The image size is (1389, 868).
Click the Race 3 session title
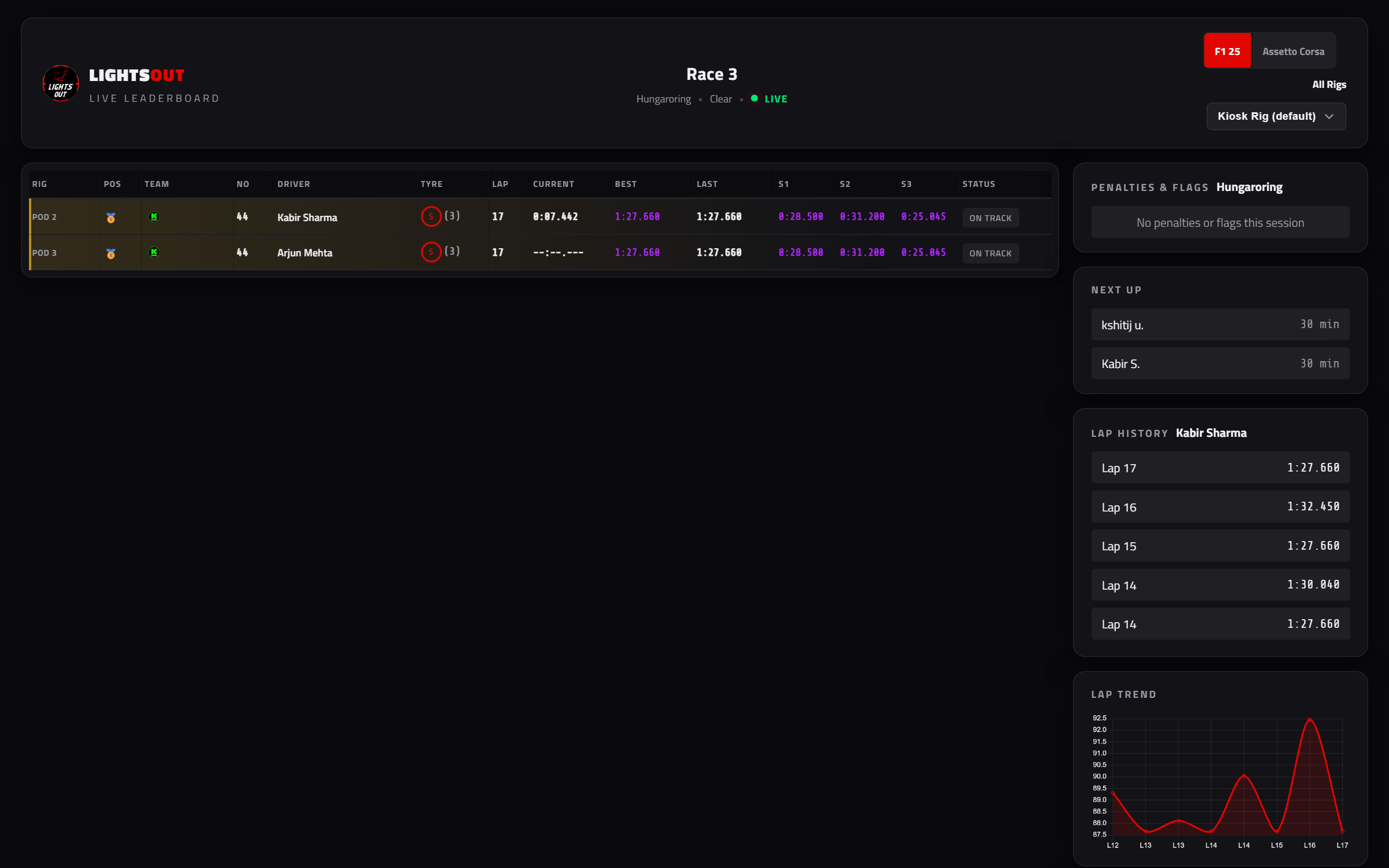pyautogui.click(x=711, y=74)
